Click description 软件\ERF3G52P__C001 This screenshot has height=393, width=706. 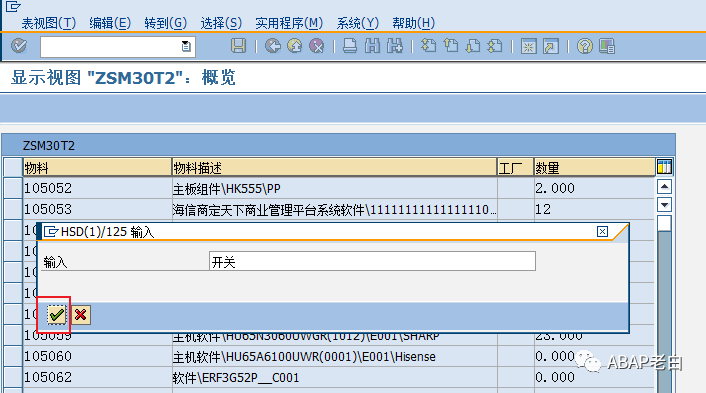pyautogui.click(x=335, y=377)
